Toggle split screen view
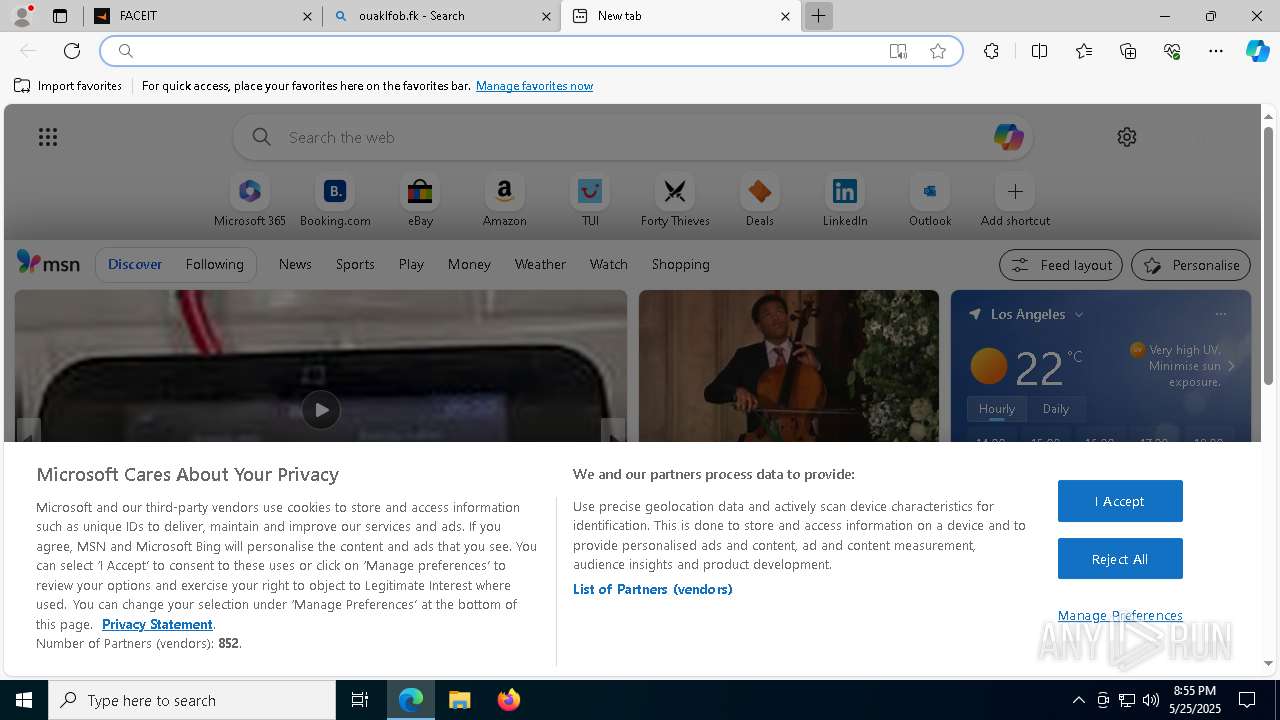This screenshot has width=1280, height=720. tap(1039, 51)
